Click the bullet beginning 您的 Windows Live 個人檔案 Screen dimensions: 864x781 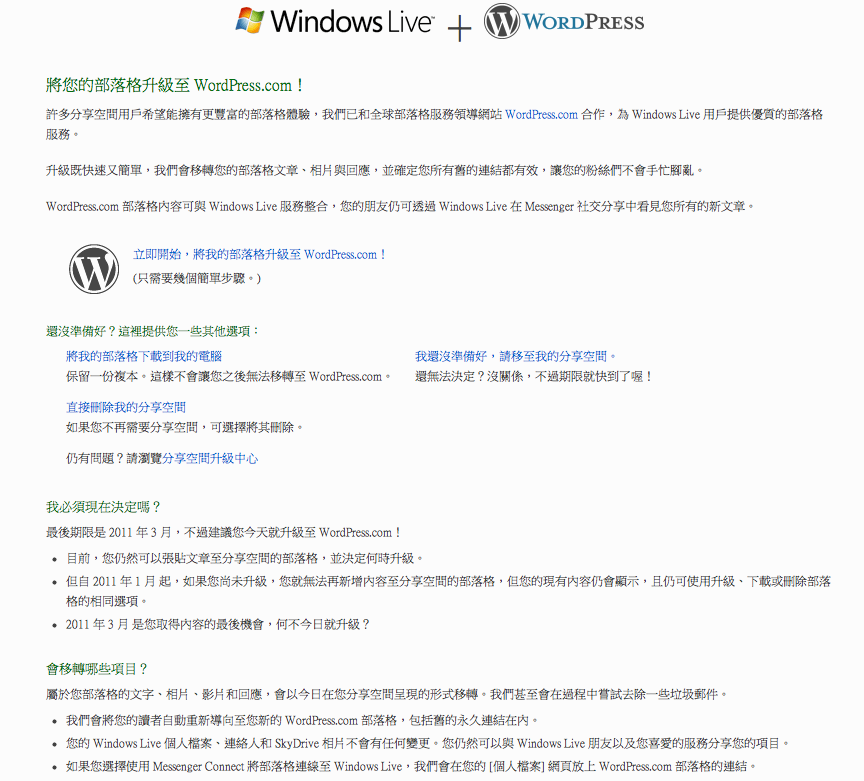click(428, 744)
